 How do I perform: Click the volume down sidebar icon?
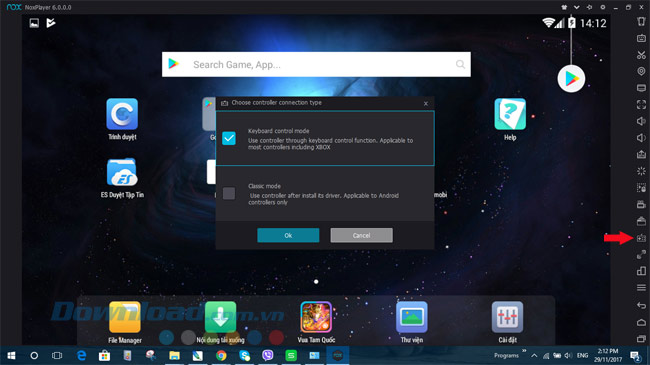tap(641, 138)
